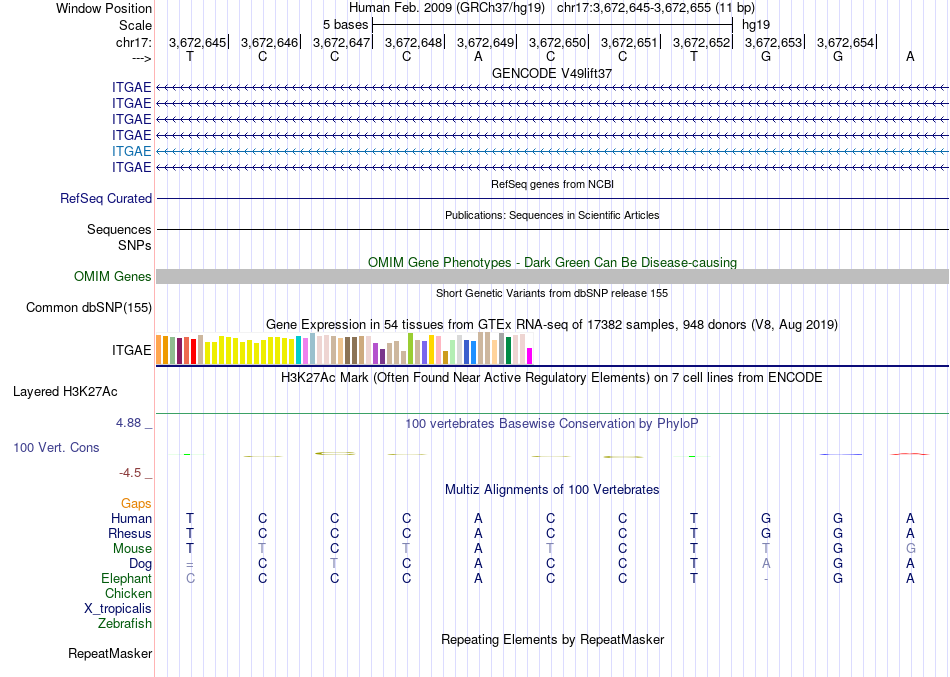Image resolution: width=950 pixels, height=677 pixels.
Task: Open the H3K27Ac Mark ENCODE track title
Action: pos(552,378)
